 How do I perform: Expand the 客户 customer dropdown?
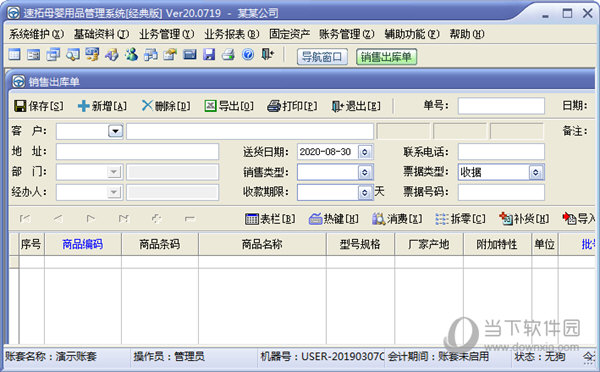pyautogui.click(x=115, y=131)
